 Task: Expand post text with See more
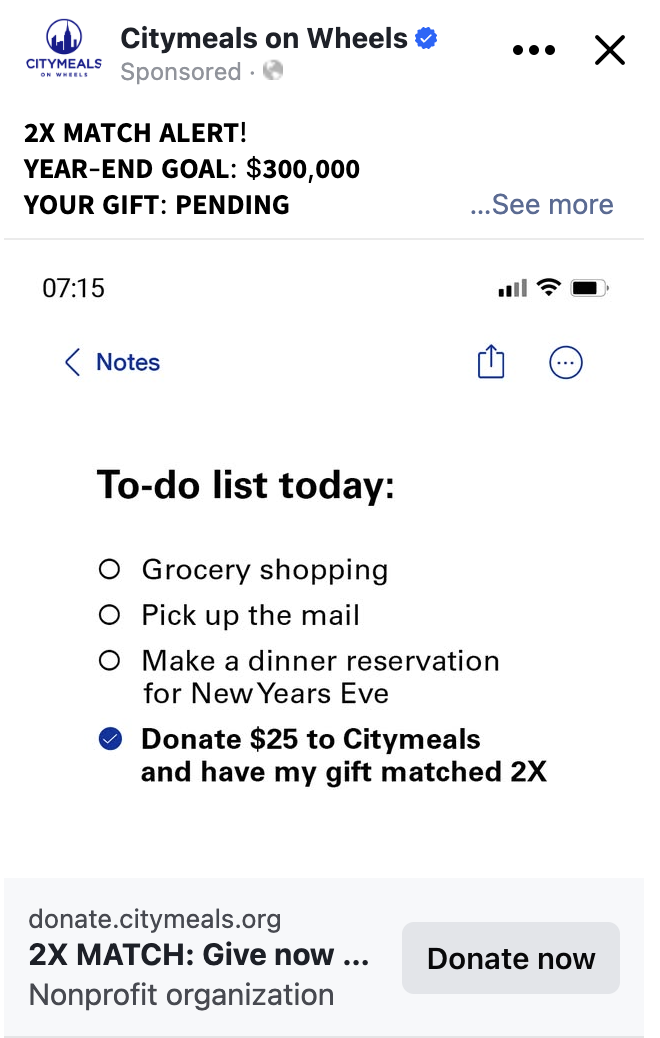(541, 204)
